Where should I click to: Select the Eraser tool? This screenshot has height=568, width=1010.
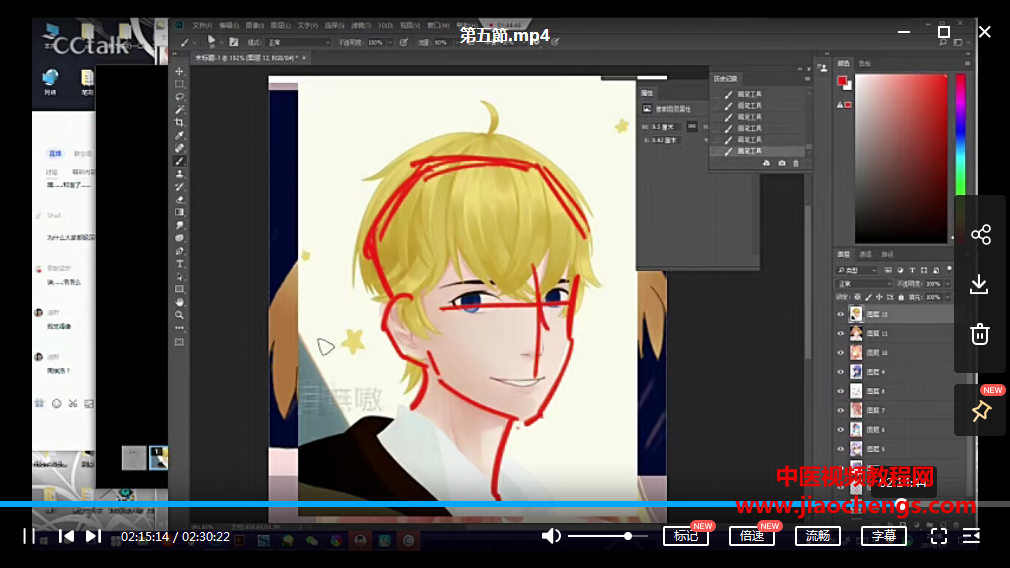point(180,200)
